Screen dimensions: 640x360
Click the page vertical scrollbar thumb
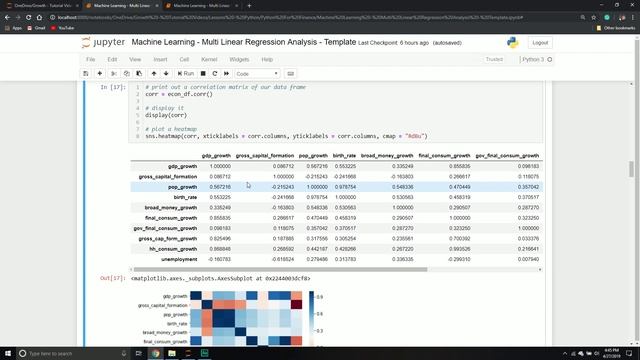pos(631,169)
